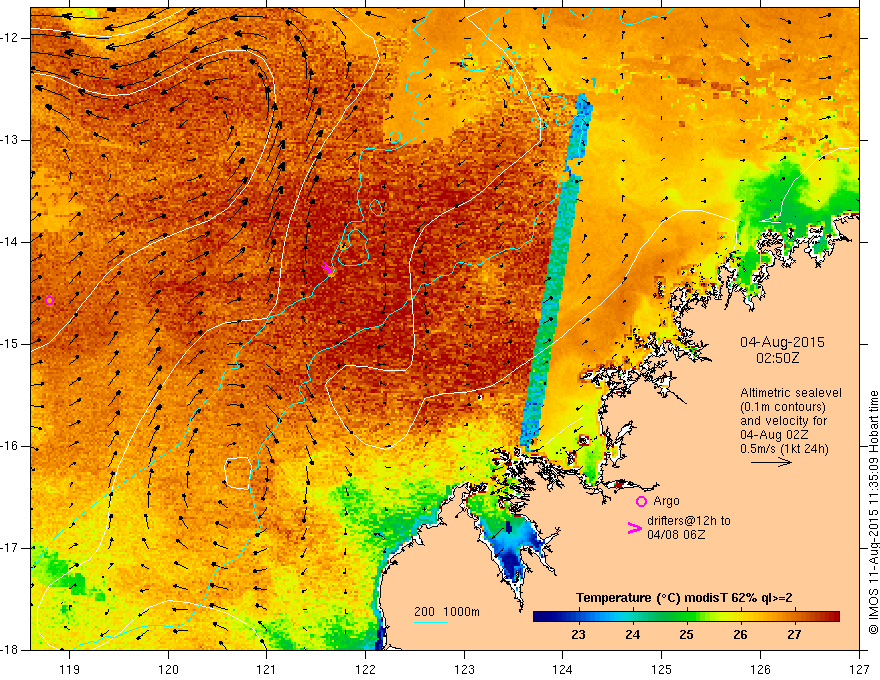Screen dimensions: 880x680
Task: Click the color bar value 27
Action: (x=794, y=635)
